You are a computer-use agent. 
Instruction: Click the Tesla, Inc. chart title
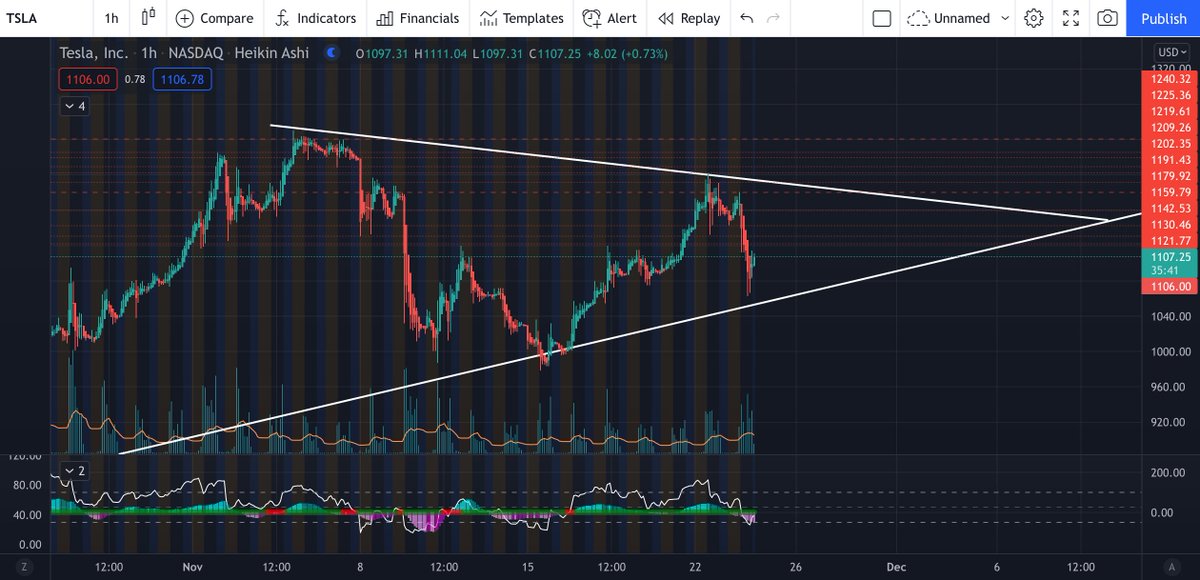click(x=96, y=52)
